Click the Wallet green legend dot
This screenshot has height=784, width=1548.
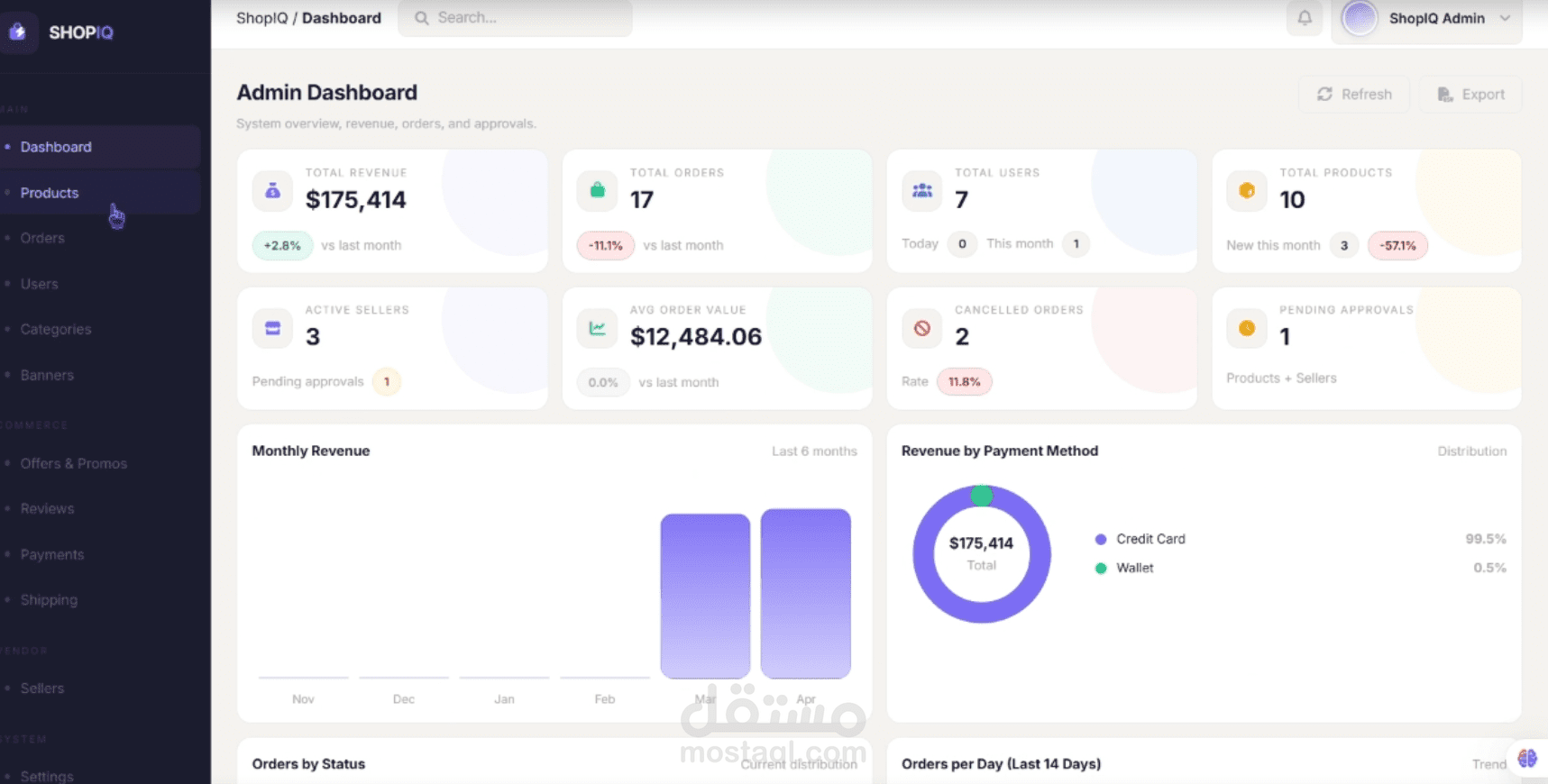[x=1101, y=568]
